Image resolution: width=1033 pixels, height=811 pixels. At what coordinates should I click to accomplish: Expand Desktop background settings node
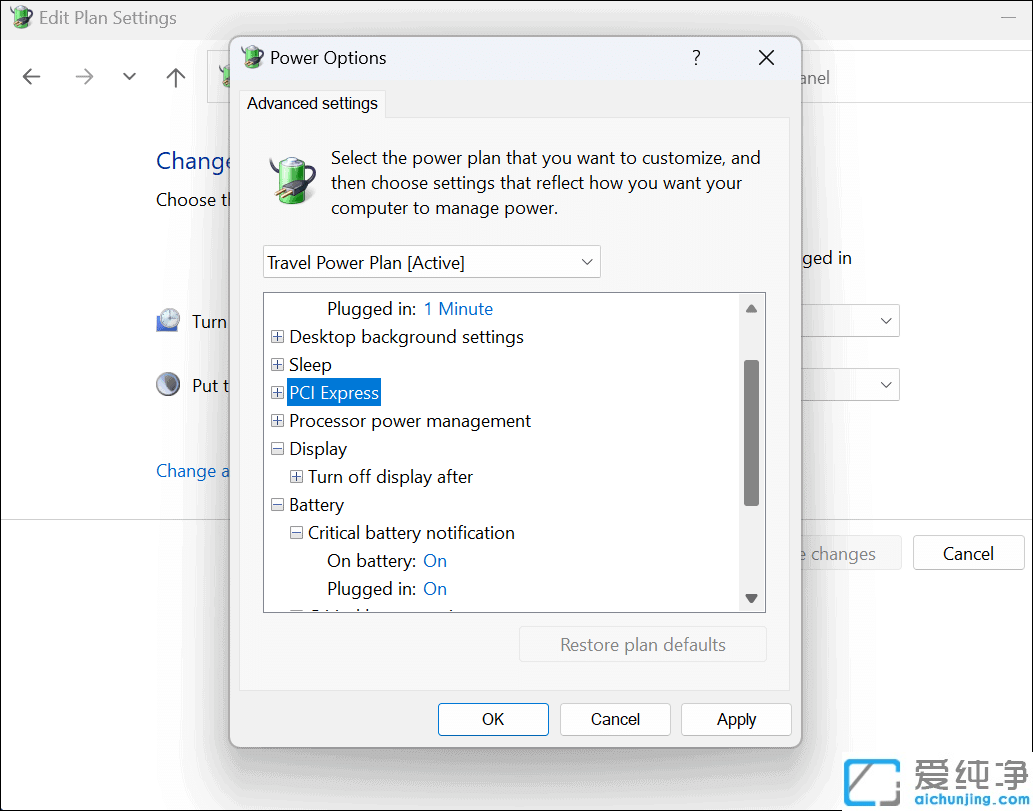277,337
